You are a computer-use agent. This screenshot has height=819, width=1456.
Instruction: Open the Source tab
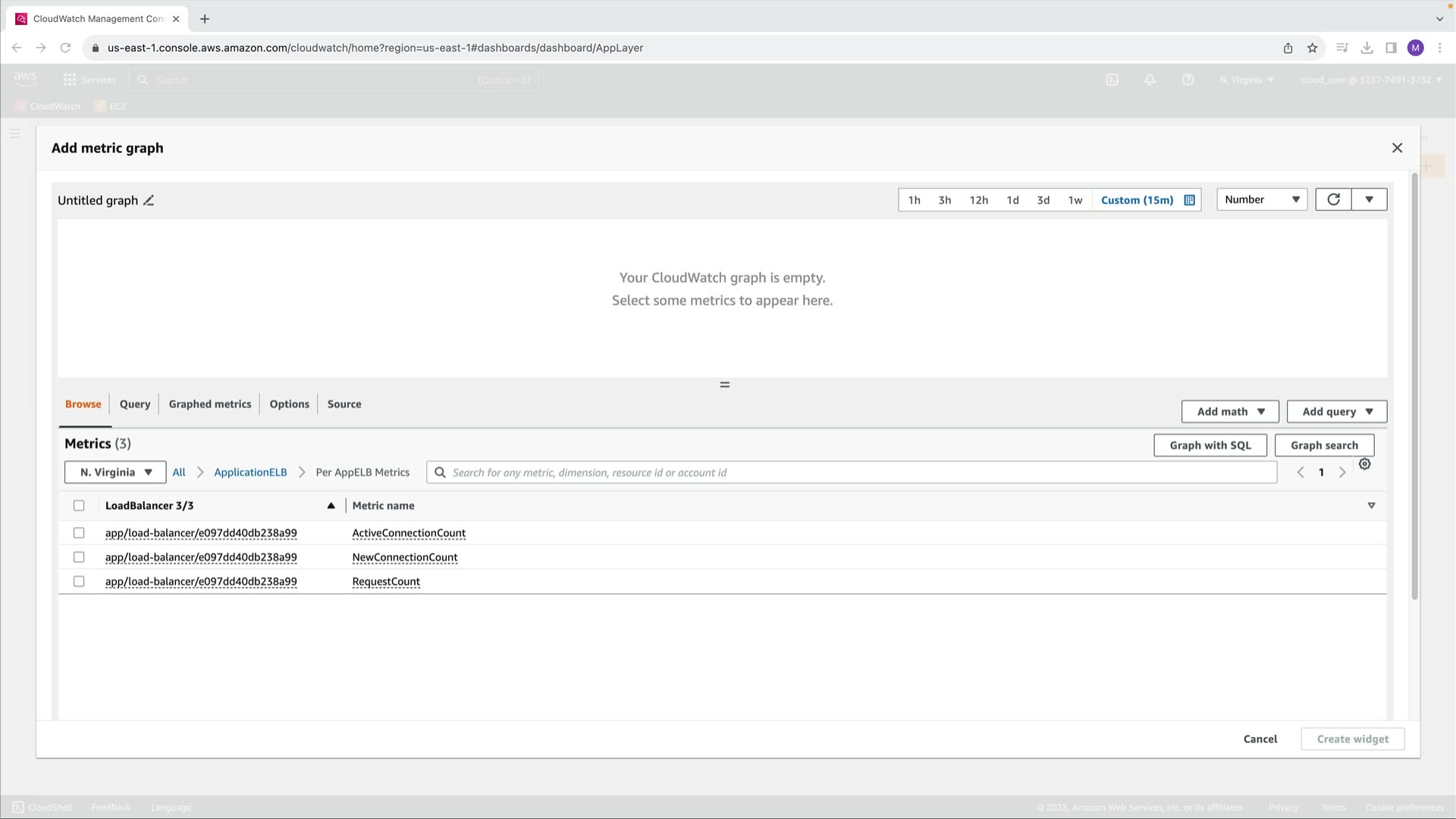tap(344, 404)
